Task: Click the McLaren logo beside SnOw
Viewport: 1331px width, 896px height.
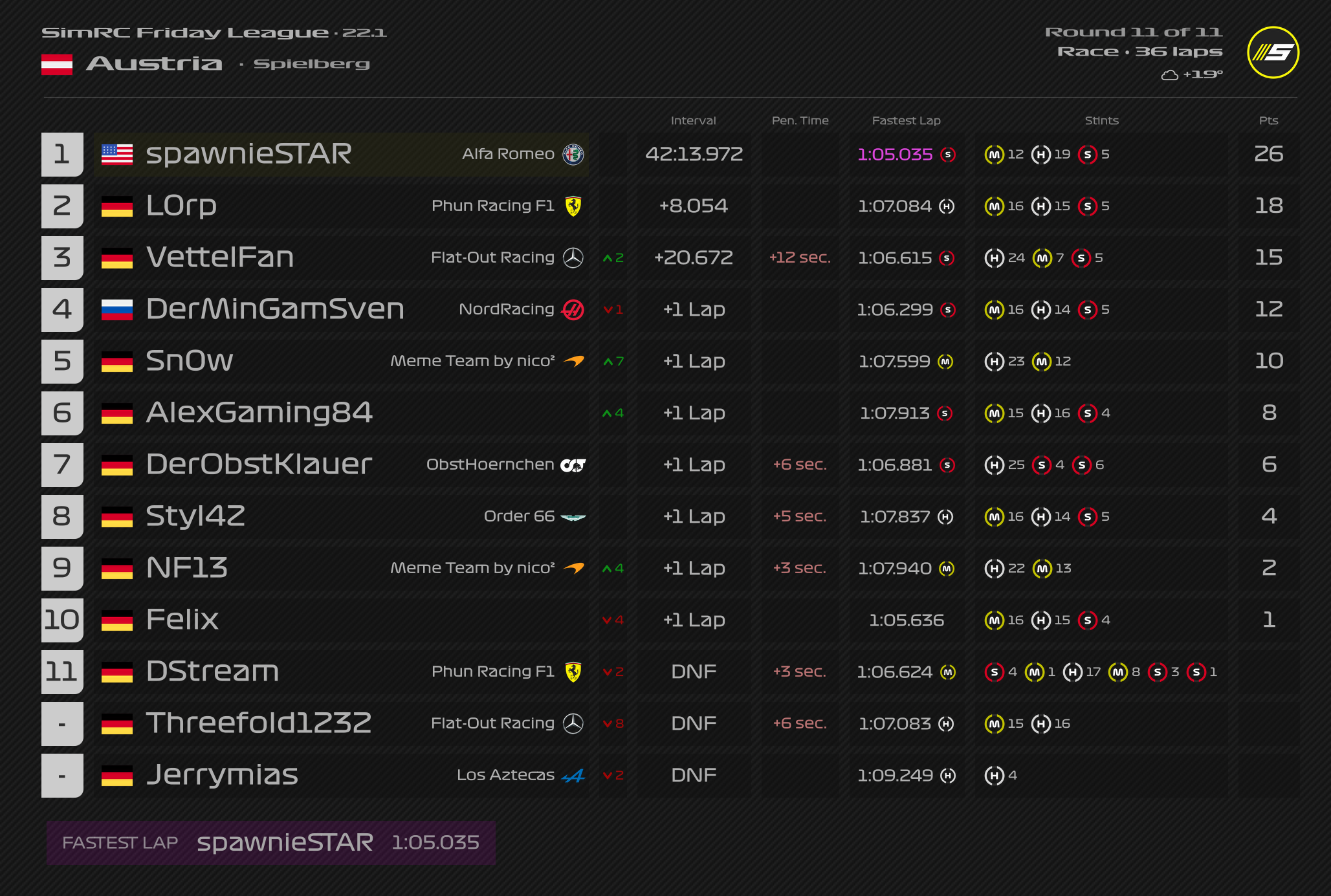Action: click(x=573, y=361)
